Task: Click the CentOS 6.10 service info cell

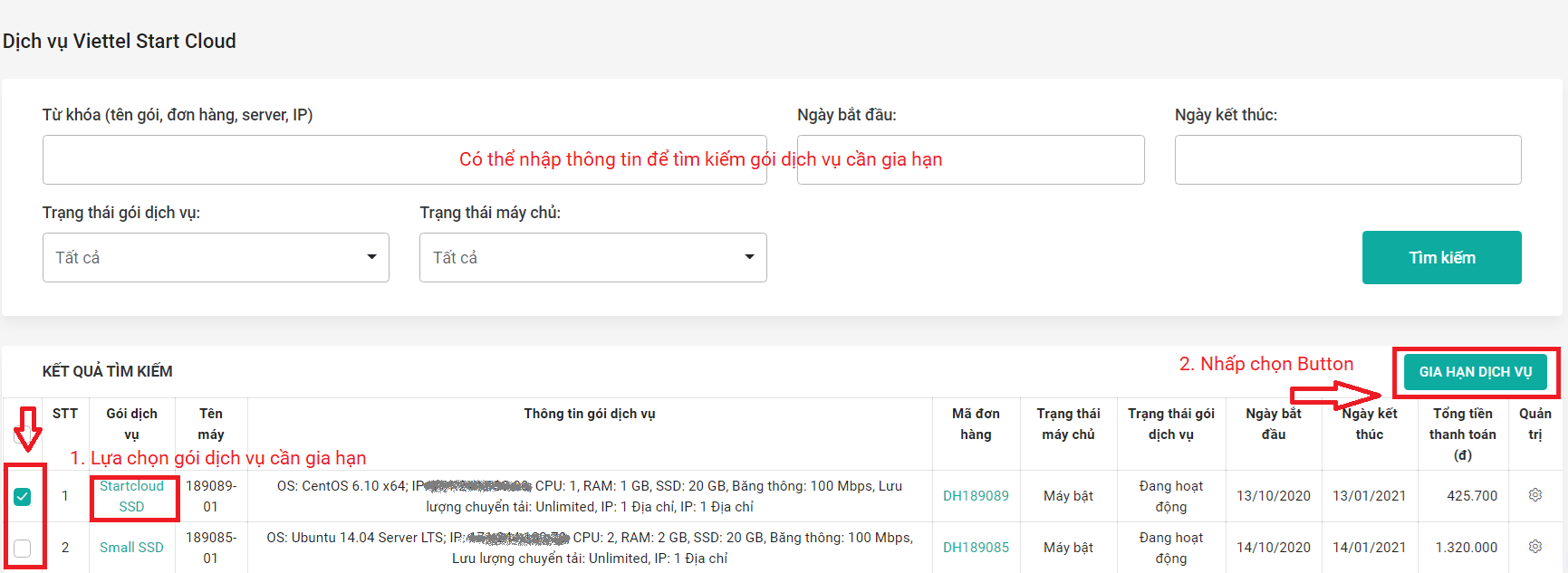Action: click(590, 496)
